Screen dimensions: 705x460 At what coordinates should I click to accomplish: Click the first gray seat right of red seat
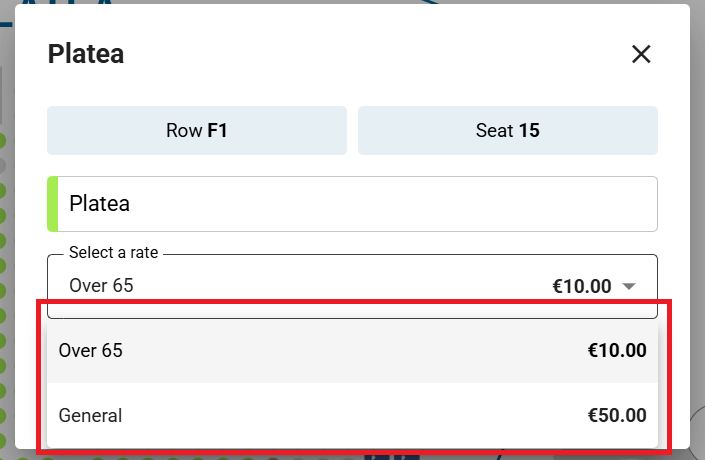coord(298,458)
